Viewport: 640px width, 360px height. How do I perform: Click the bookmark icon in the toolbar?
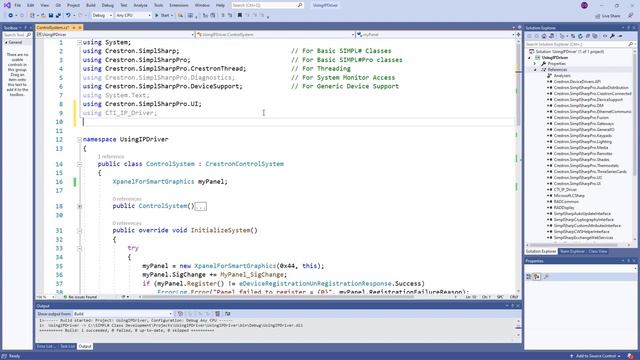240,16
